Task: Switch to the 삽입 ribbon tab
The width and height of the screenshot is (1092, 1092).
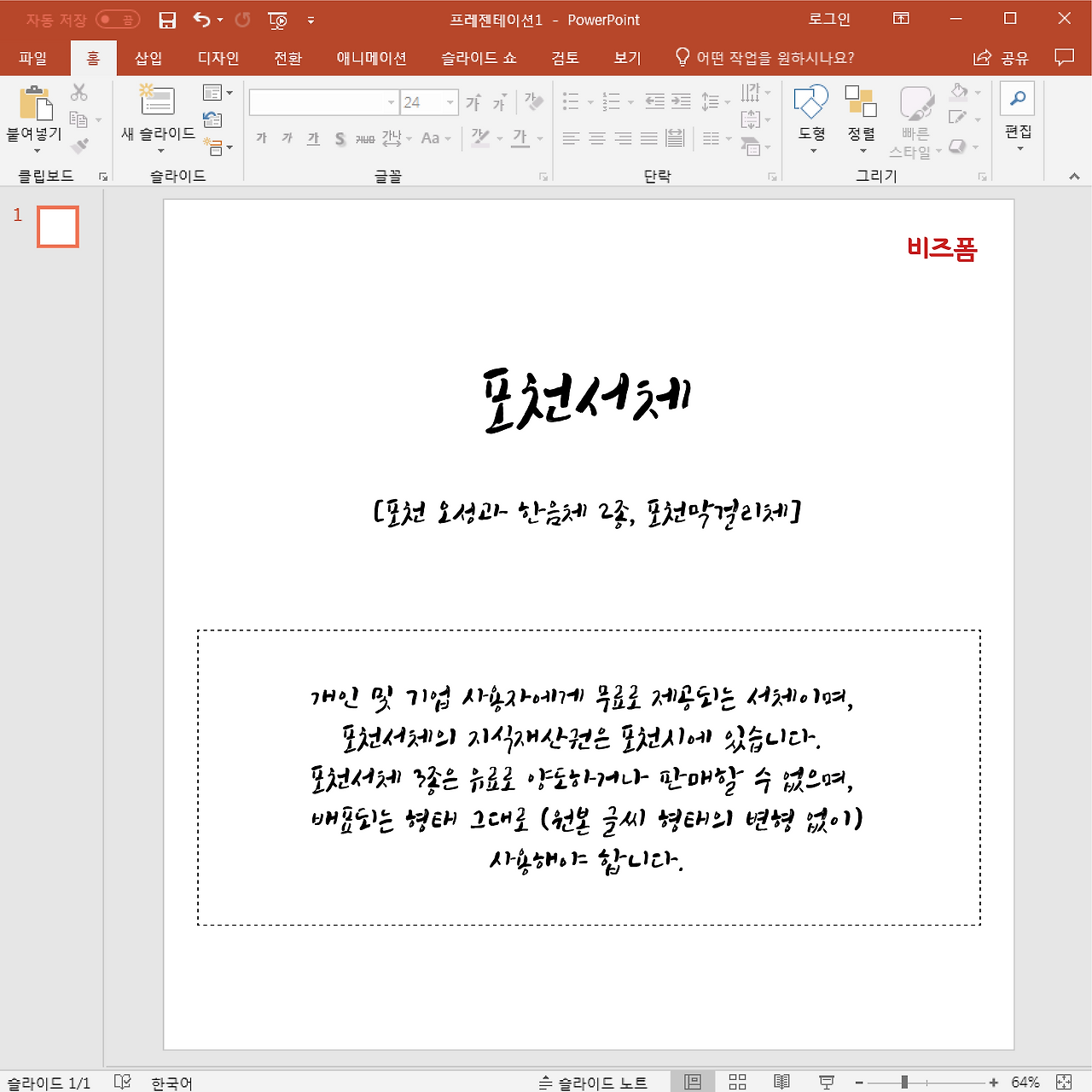Action: 148,57
